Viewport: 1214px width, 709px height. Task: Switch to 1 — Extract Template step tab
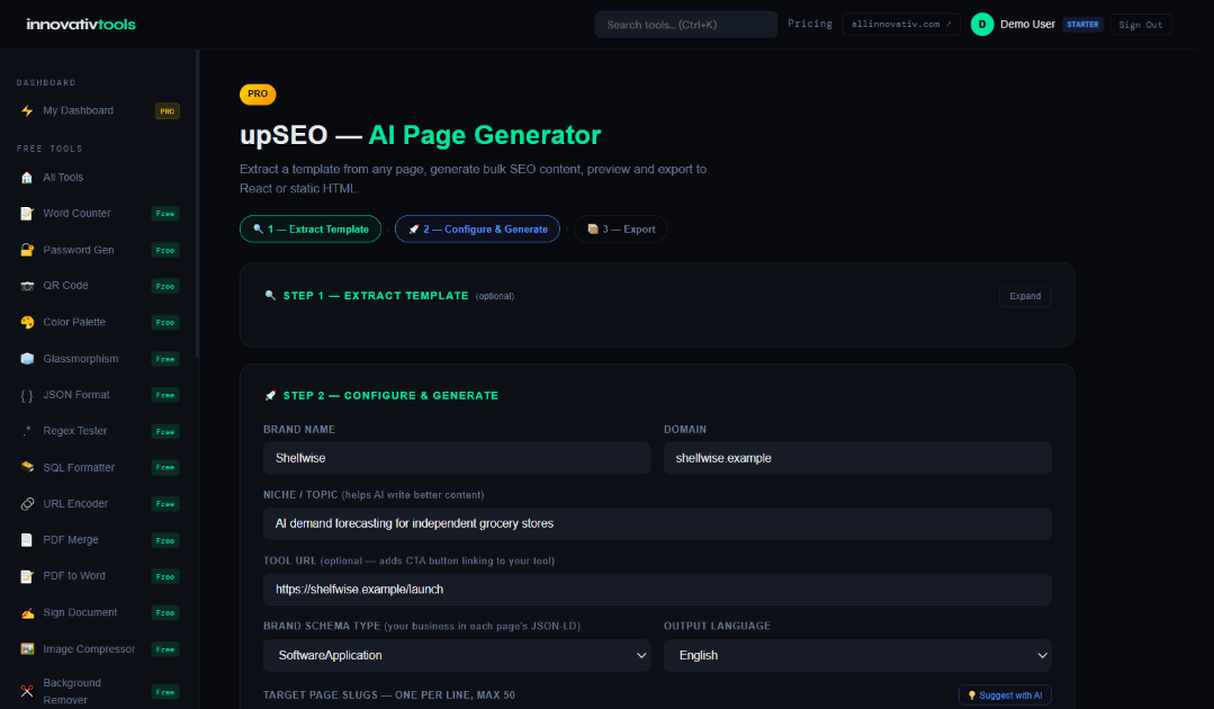point(311,229)
